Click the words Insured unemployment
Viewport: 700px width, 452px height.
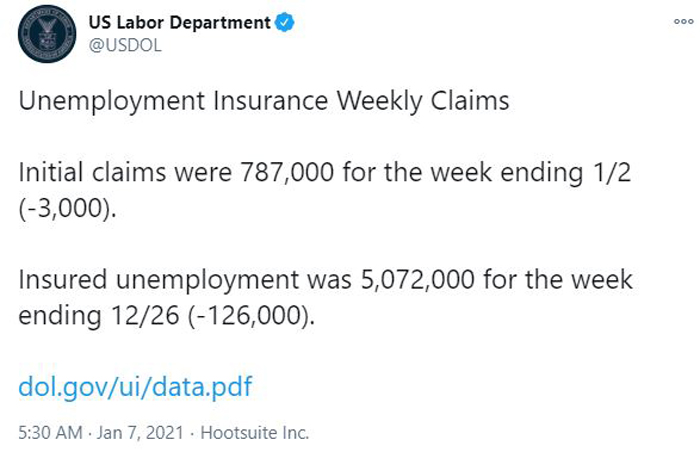click(158, 280)
